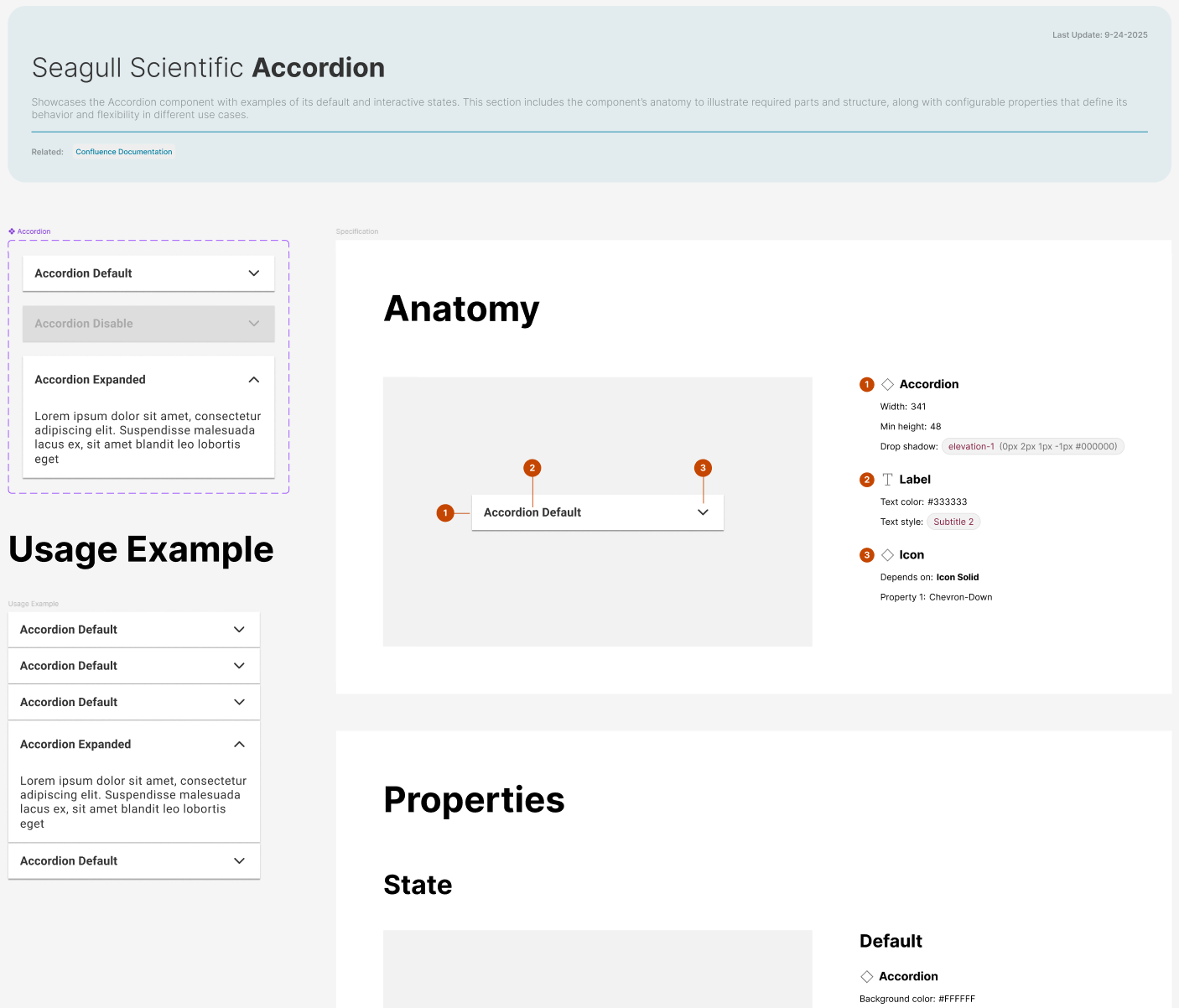This screenshot has height=1008, width=1179.
Task: Click the Min height: 48 spec line
Action: tap(911, 427)
